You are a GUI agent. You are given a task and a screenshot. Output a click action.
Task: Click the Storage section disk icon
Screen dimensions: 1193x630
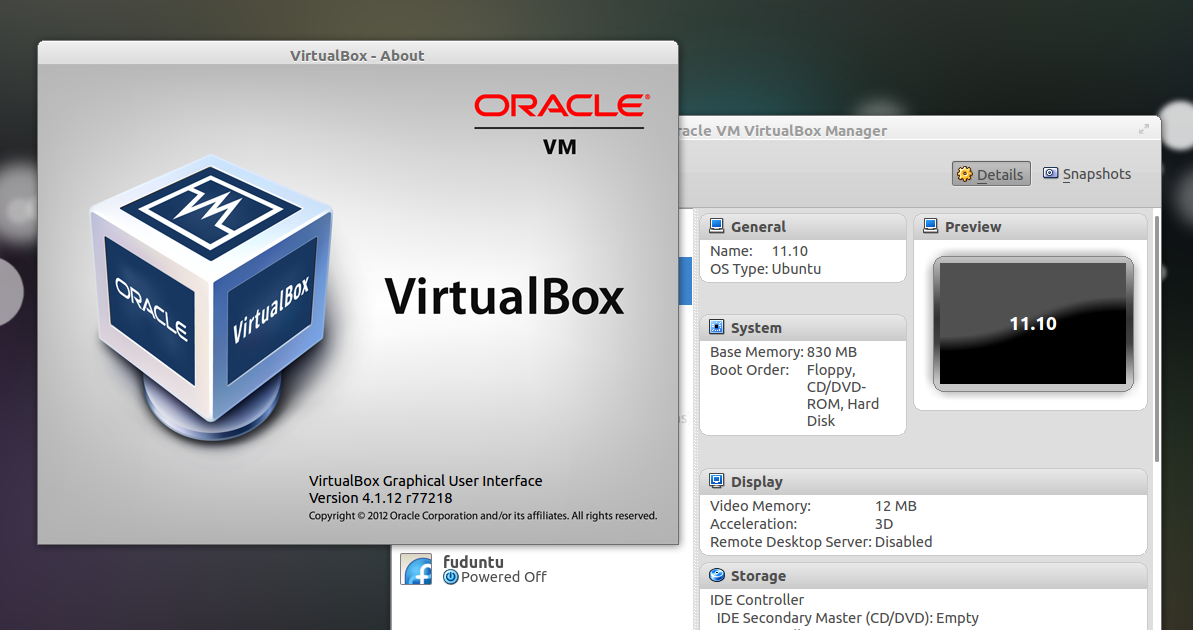click(716, 575)
